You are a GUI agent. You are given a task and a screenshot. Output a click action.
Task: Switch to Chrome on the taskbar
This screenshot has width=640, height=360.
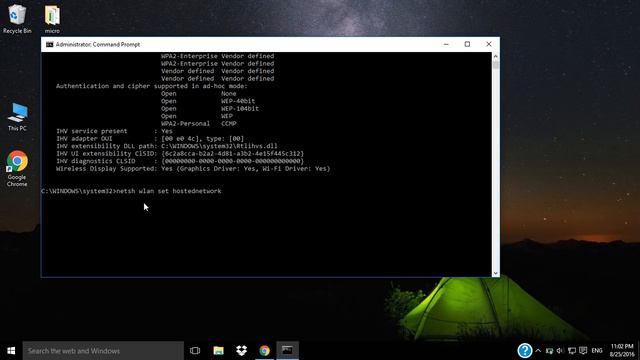264,351
